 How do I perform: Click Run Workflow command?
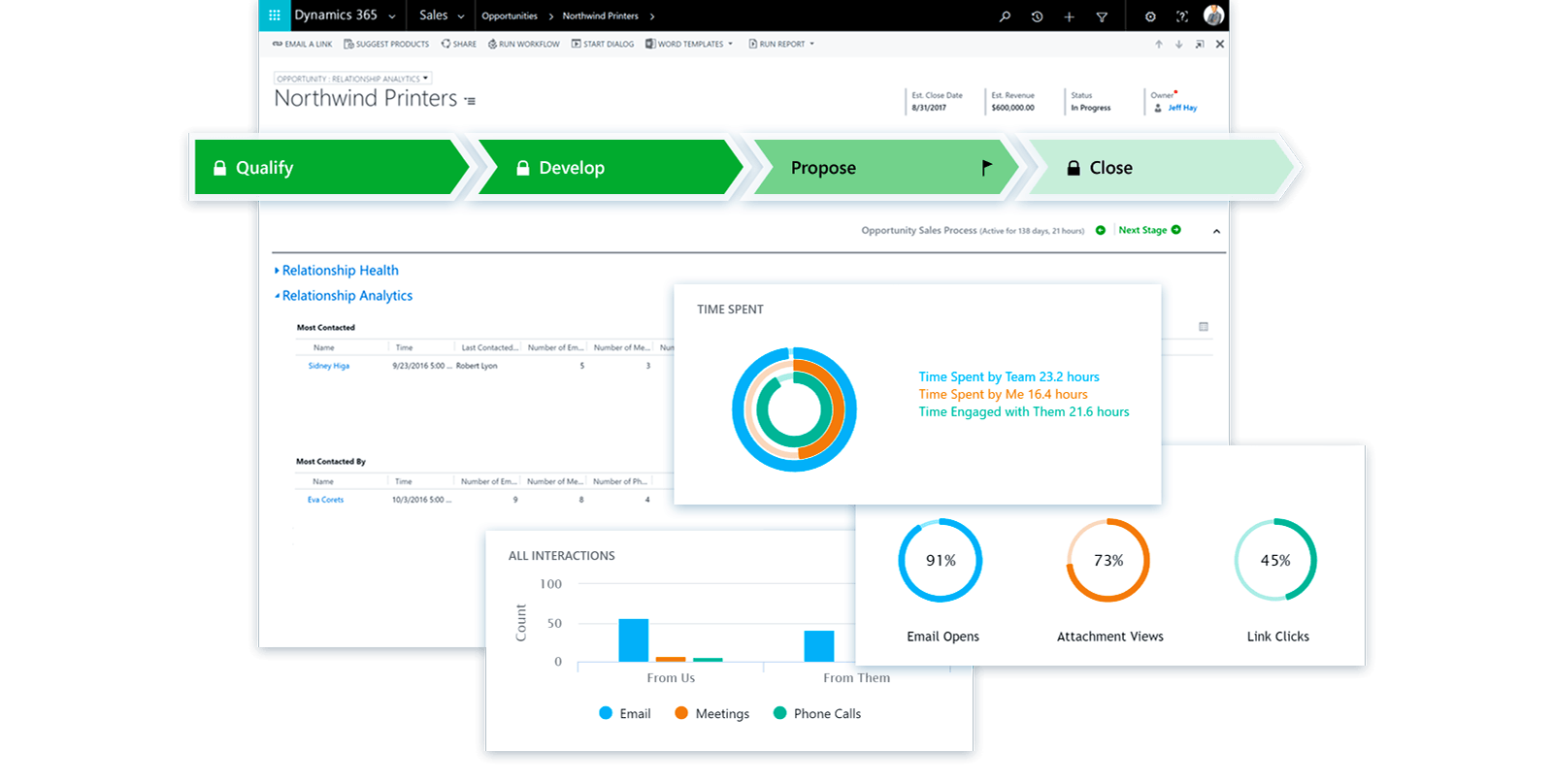pyautogui.click(x=524, y=44)
